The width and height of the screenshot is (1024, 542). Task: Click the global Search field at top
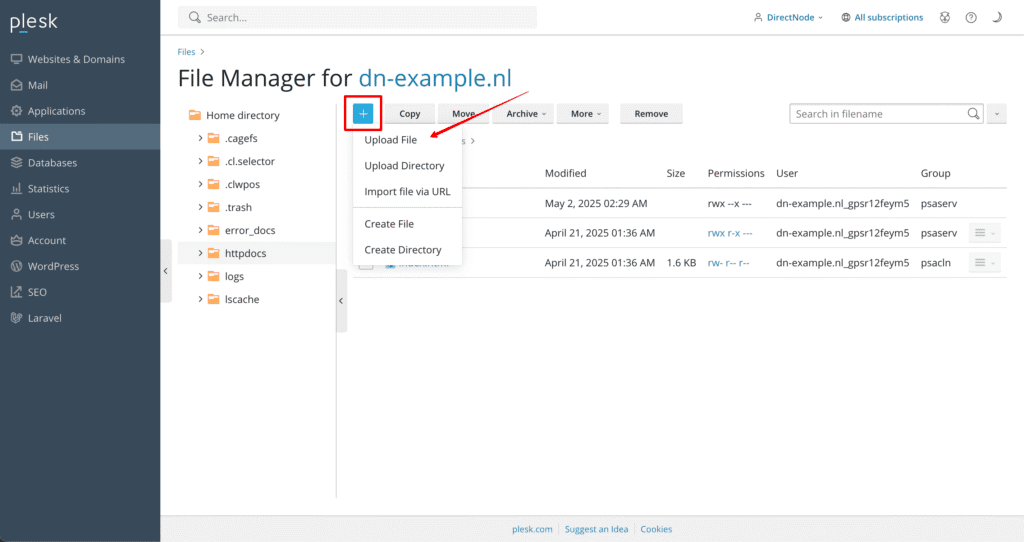point(357,17)
